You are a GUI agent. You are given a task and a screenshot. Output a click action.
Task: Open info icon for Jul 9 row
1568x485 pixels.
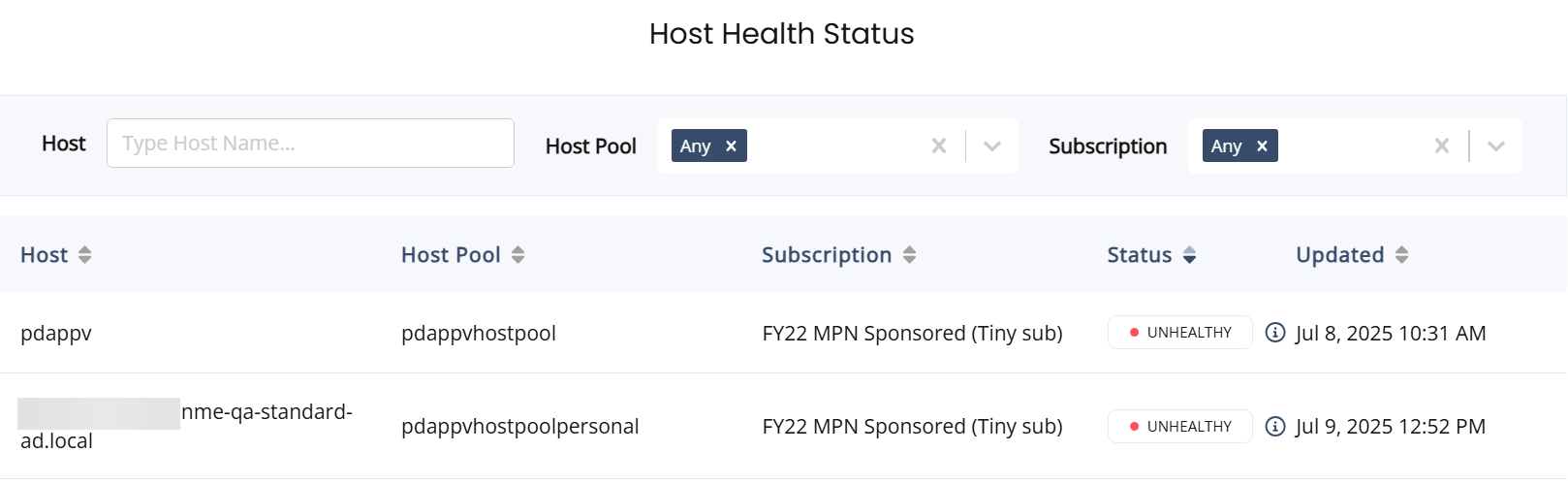[x=1275, y=426]
